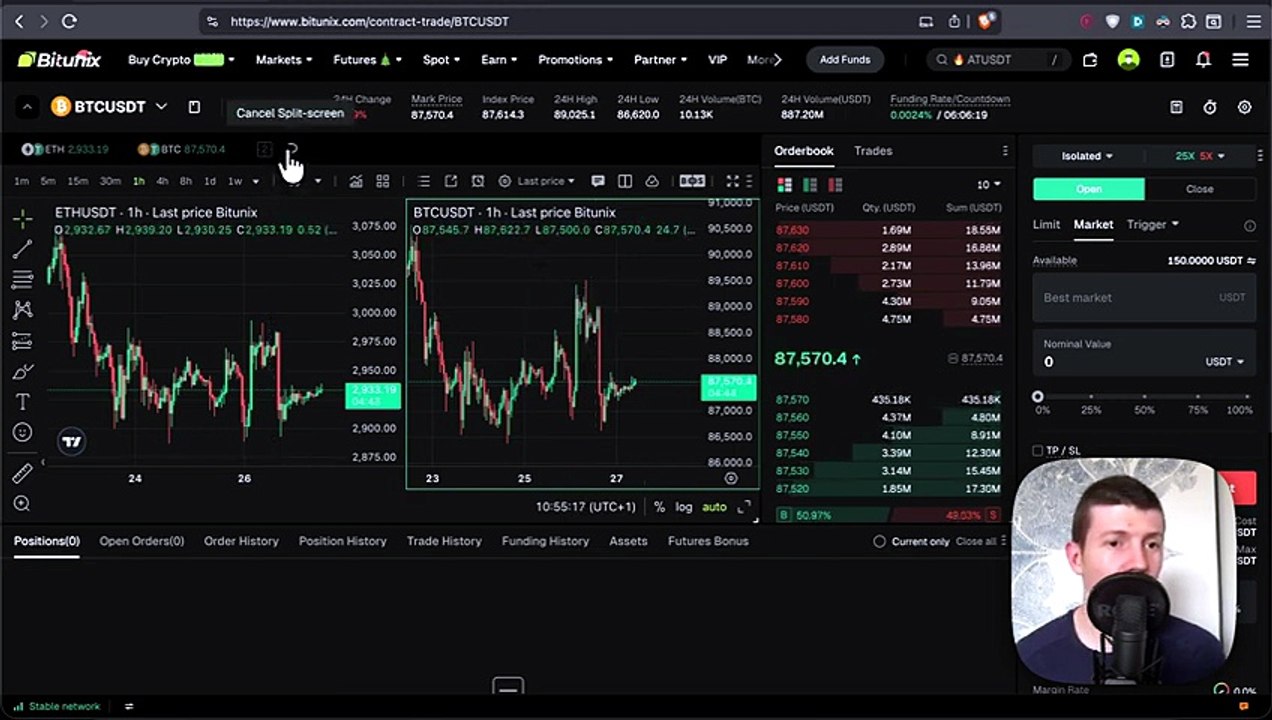The width and height of the screenshot is (1272, 720).
Task: Select the Open position toggle
Action: click(1089, 189)
